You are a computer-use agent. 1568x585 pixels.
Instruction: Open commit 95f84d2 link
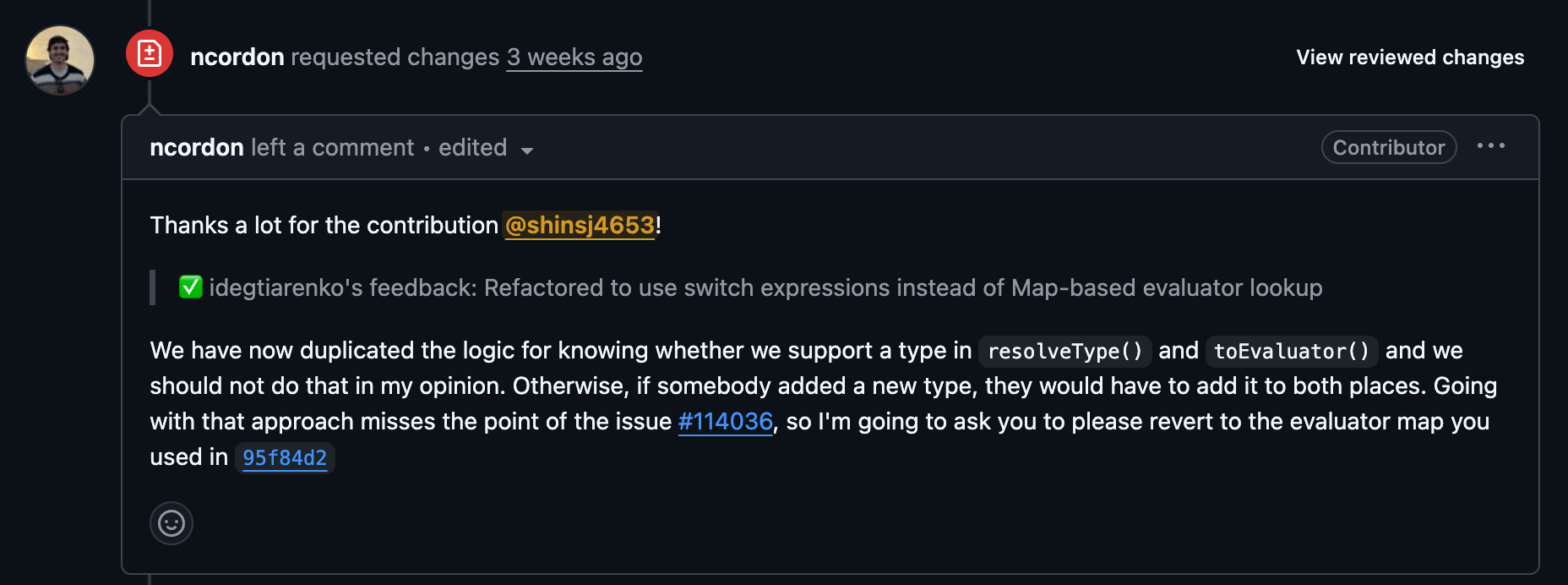pyautogui.click(x=285, y=458)
